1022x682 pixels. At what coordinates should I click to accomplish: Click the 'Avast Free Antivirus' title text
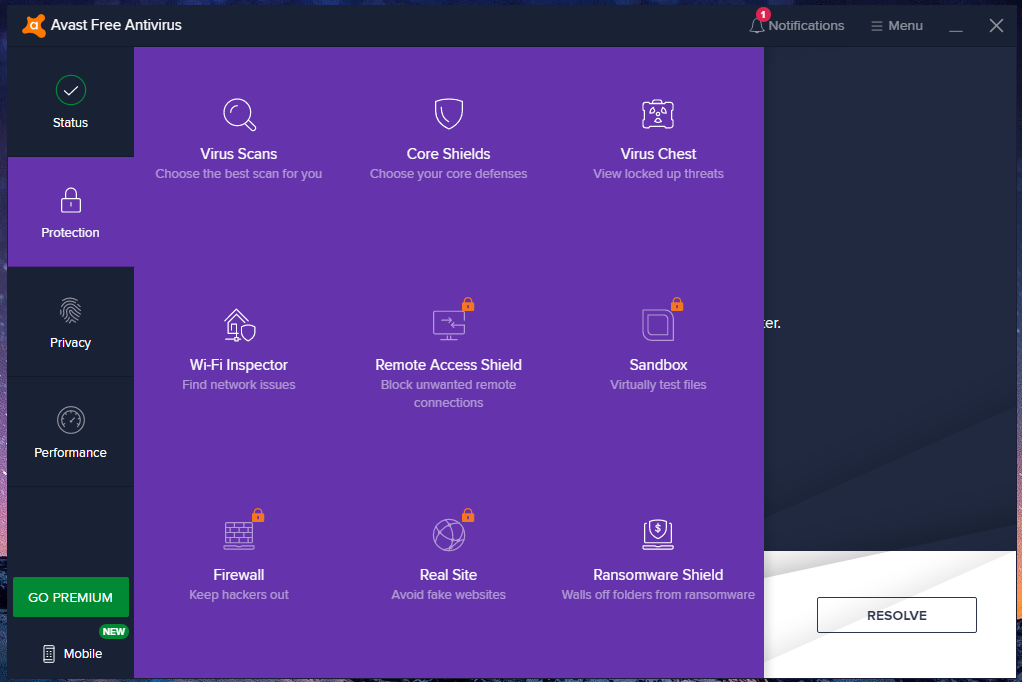coord(116,25)
